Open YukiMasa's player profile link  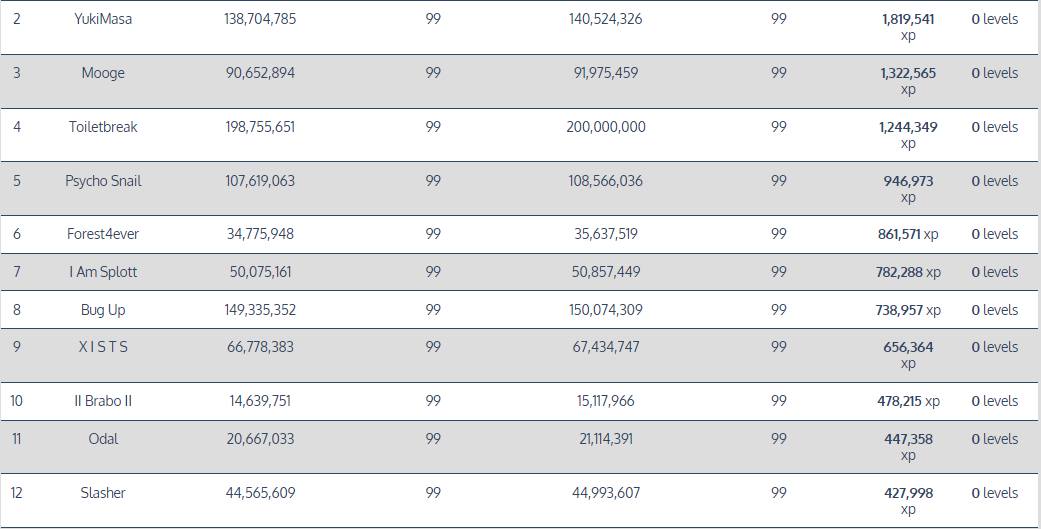(103, 19)
